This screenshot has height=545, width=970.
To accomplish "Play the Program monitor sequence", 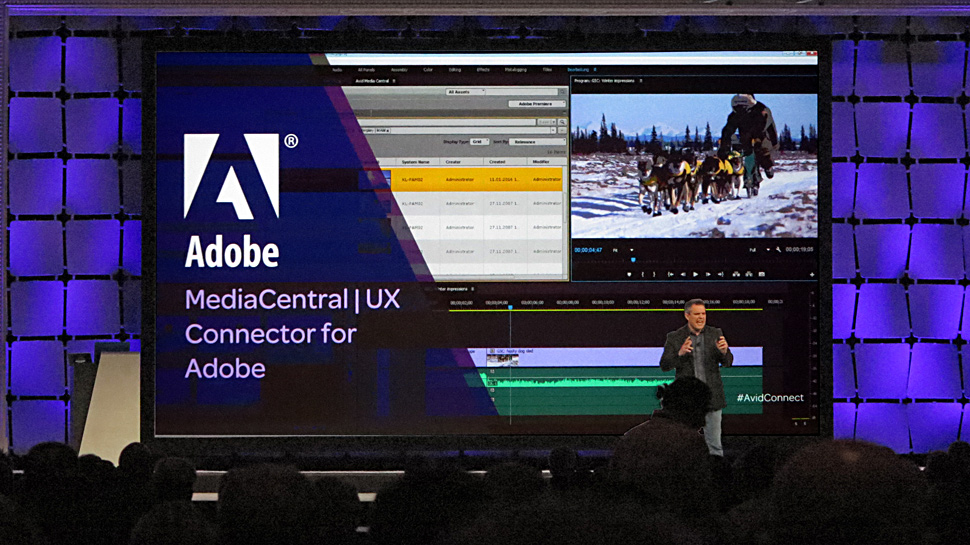I will click(x=695, y=274).
